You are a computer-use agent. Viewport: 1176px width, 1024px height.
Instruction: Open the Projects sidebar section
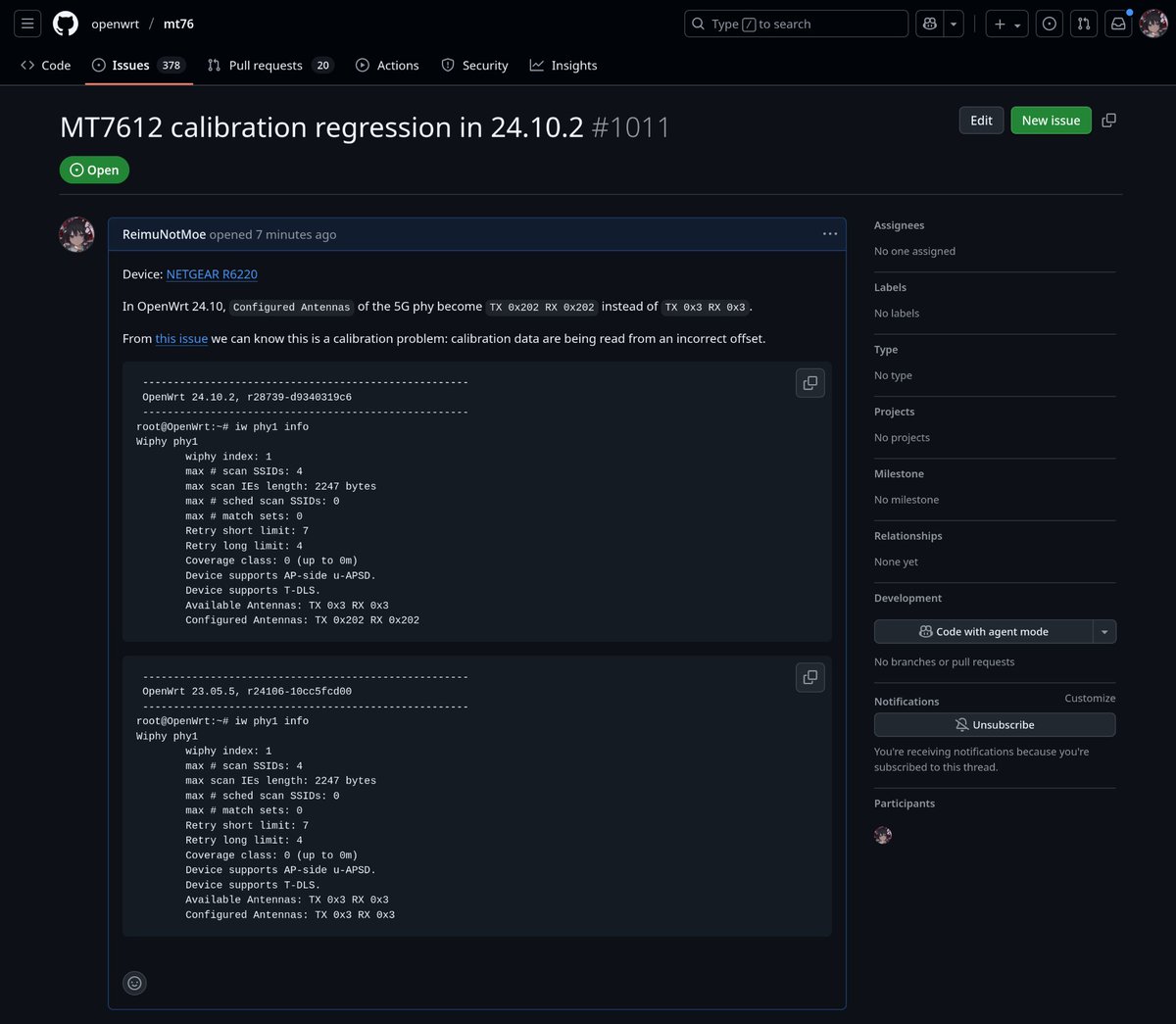[894, 412]
